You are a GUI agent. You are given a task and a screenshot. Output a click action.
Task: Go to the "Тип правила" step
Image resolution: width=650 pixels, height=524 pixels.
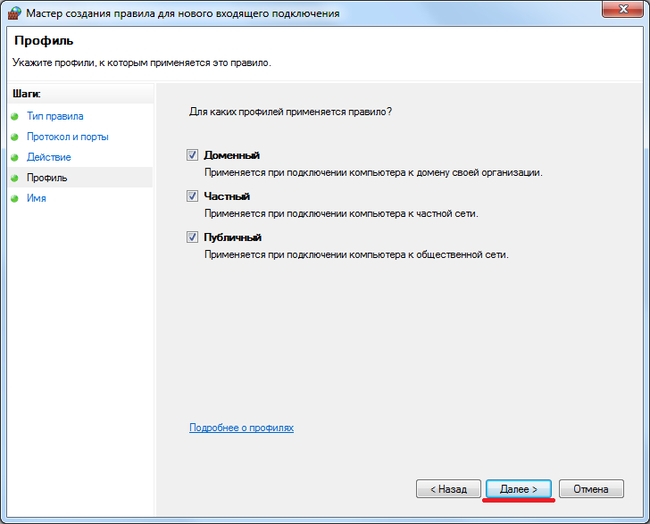[x=55, y=116]
